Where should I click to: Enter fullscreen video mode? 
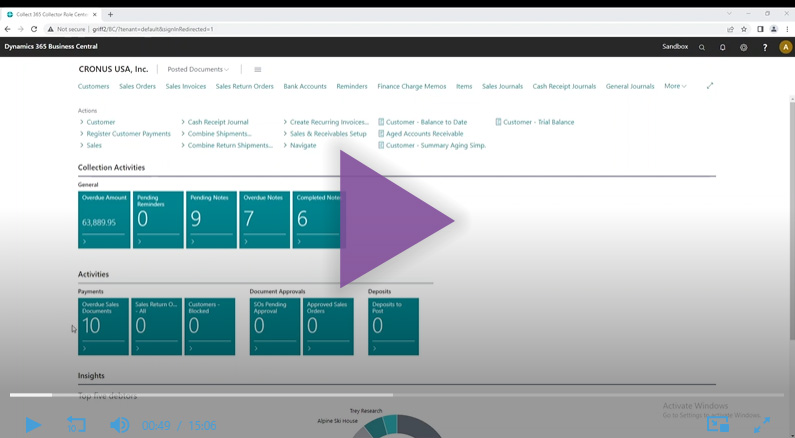pyautogui.click(x=762, y=424)
